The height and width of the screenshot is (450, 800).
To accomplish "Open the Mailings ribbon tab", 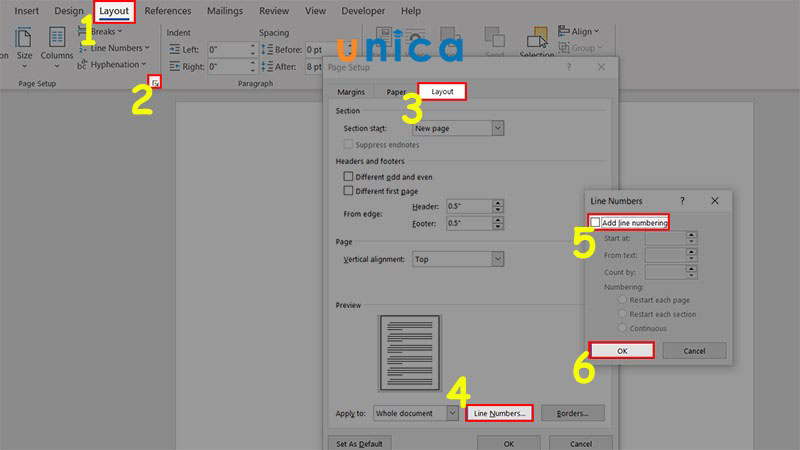I will [224, 11].
